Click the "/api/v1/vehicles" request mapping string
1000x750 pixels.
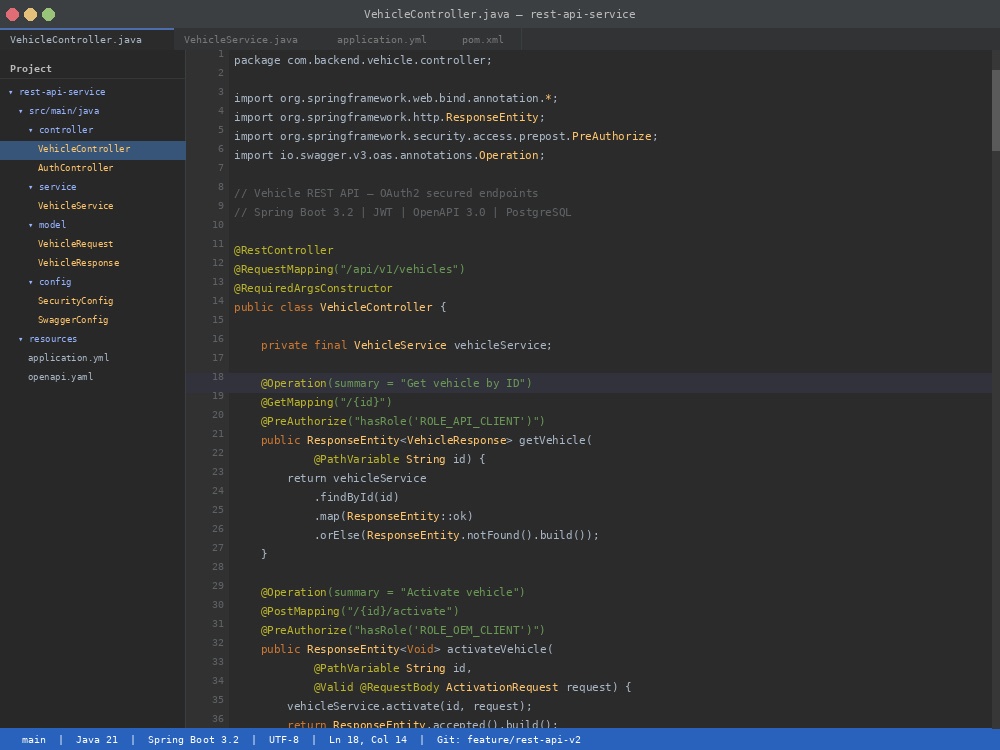point(399,269)
